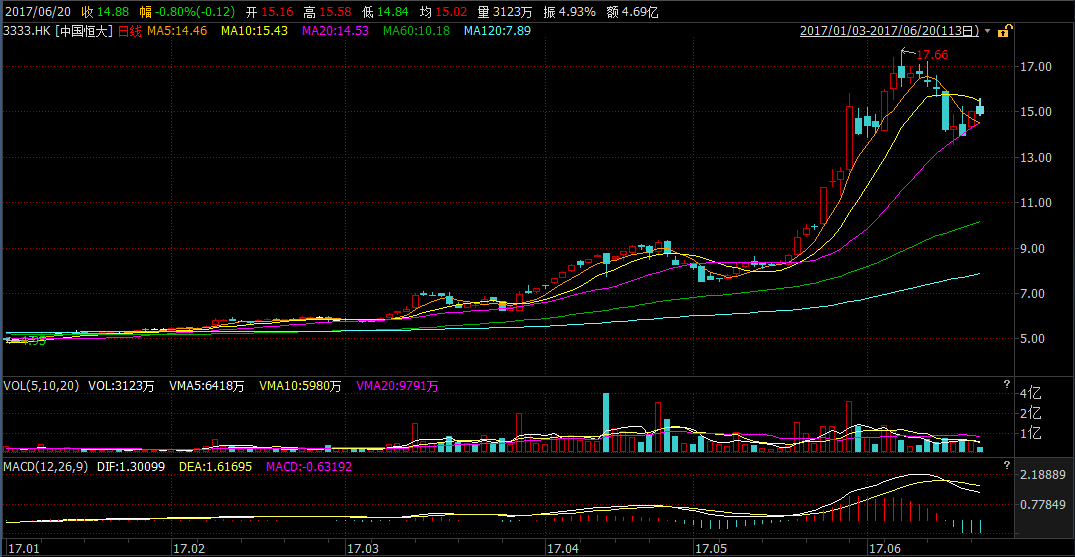1075x557 pixels.
Task: Click the 2017/01/03-2017/06/20 date range link
Action: point(891,31)
